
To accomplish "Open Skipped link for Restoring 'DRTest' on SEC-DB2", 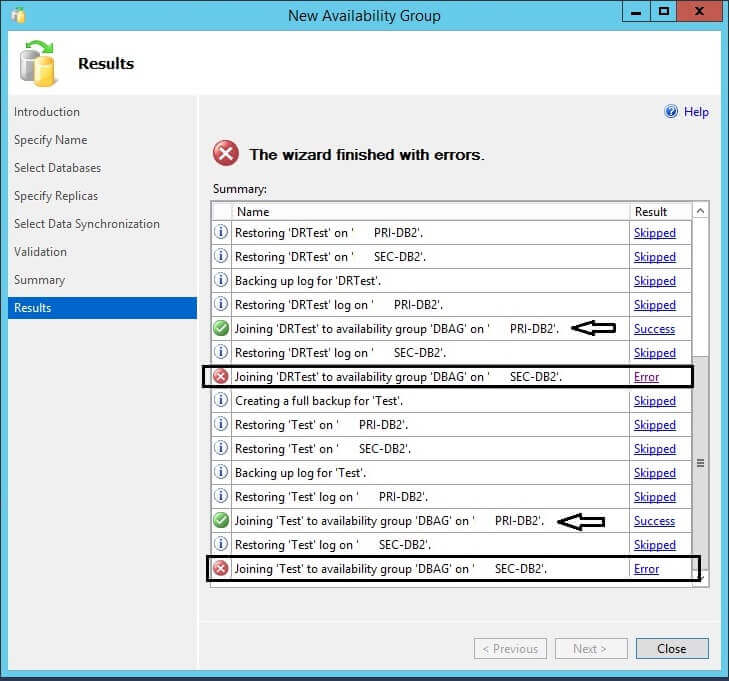I will (x=655, y=257).
